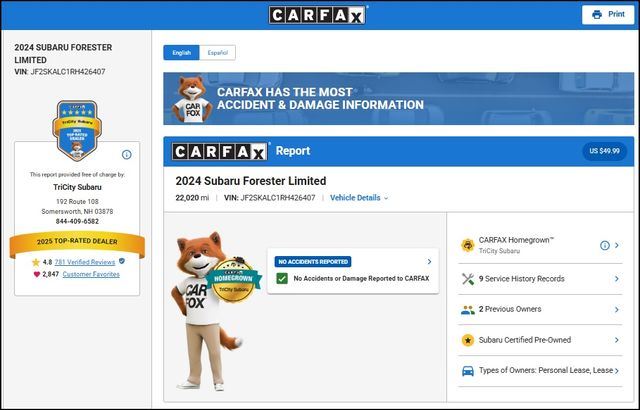
Task: Click the CARFAX Homegrown gold seal badge
Action: click(x=234, y=279)
